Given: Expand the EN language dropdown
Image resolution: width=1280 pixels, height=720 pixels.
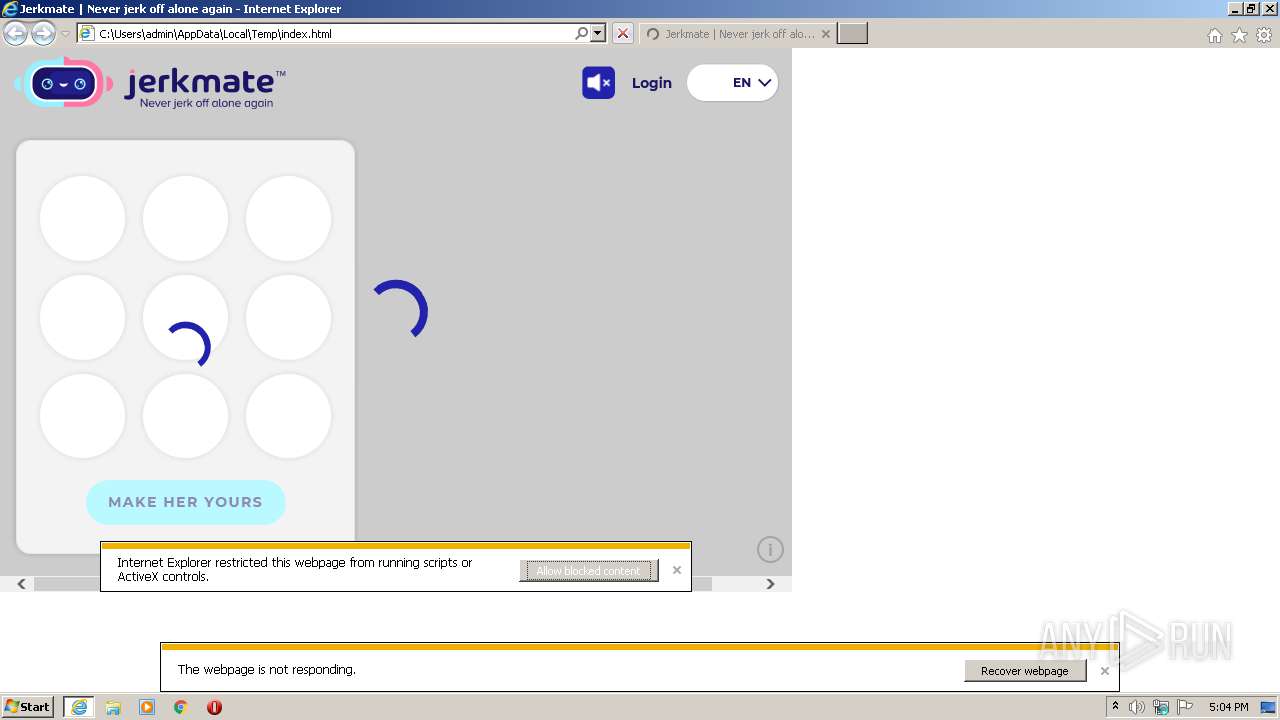Looking at the screenshot, I should click(733, 83).
